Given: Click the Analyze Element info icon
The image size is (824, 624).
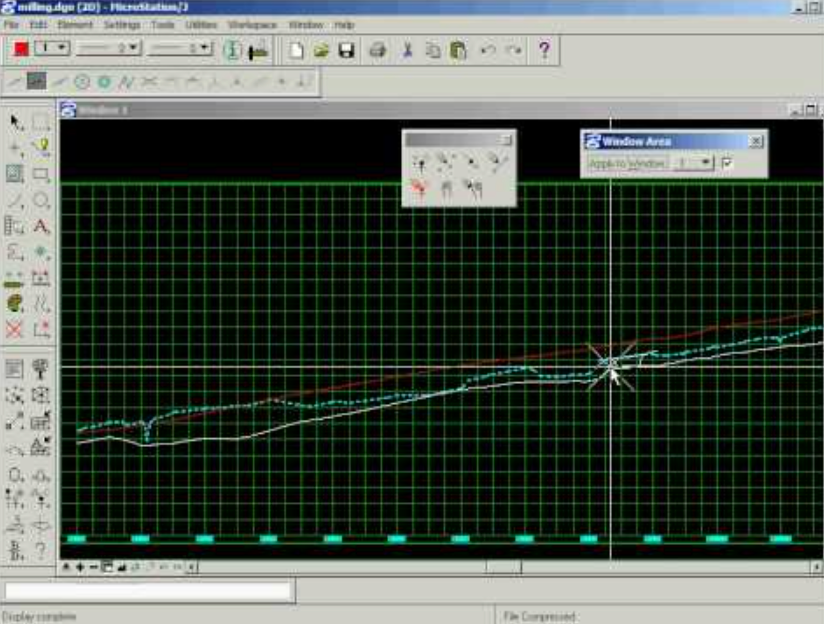Looking at the screenshot, I should click(x=232, y=50).
